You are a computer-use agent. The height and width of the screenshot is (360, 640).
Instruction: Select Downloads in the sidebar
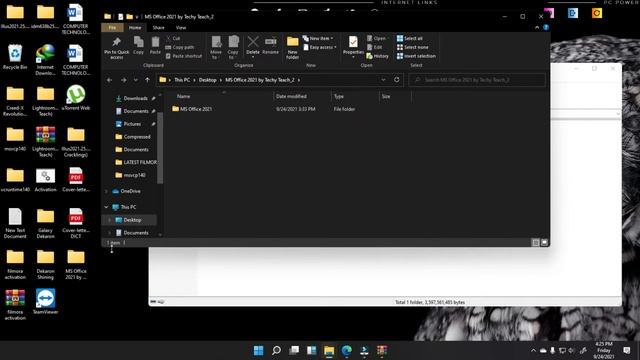tap(135, 98)
